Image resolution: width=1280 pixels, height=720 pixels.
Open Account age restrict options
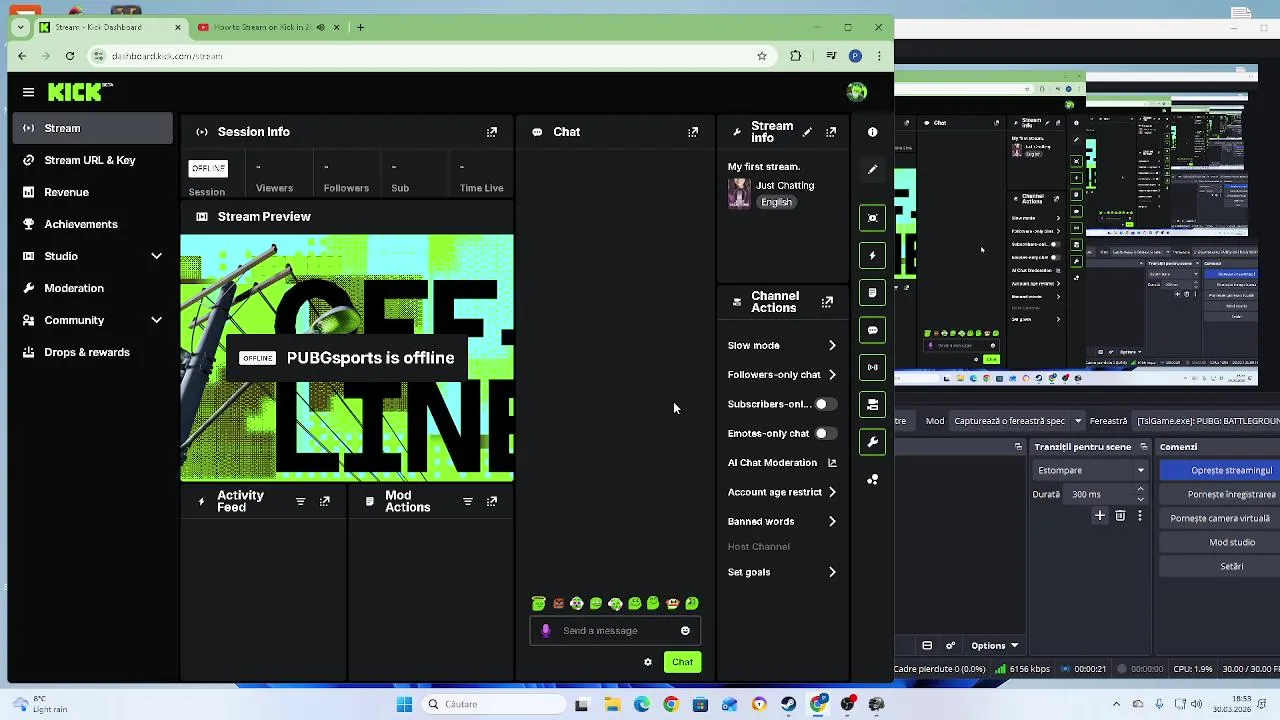click(x=783, y=492)
